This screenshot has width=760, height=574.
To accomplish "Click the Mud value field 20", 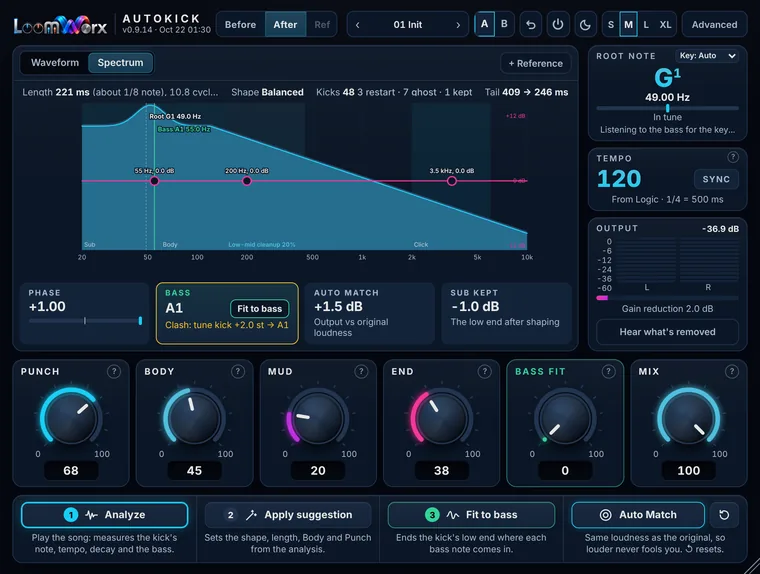I will [318, 470].
